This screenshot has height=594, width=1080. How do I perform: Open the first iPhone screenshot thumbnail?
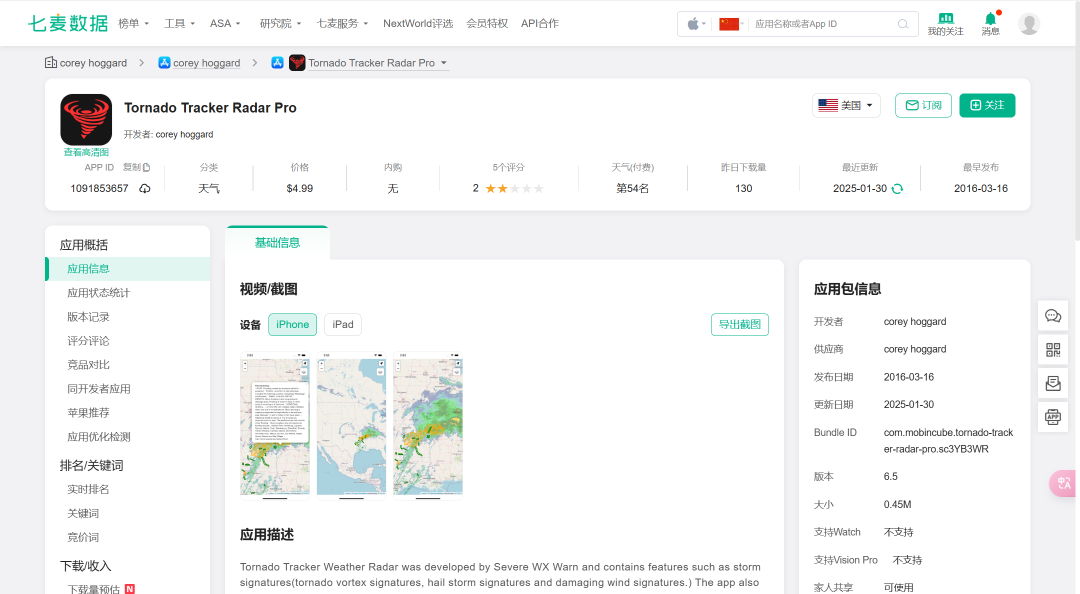click(x=275, y=425)
